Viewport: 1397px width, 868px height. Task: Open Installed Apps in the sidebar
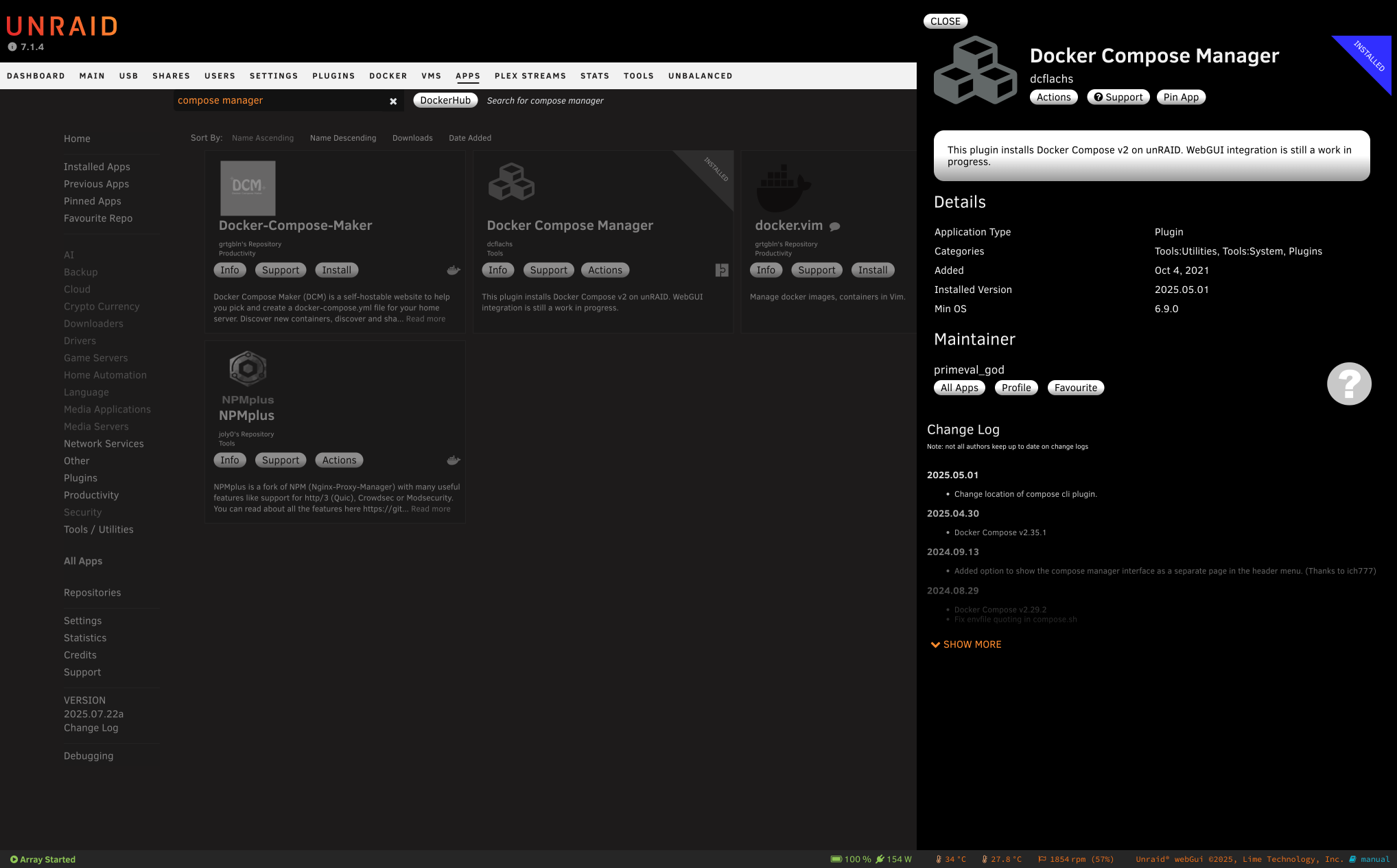pos(97,167)
